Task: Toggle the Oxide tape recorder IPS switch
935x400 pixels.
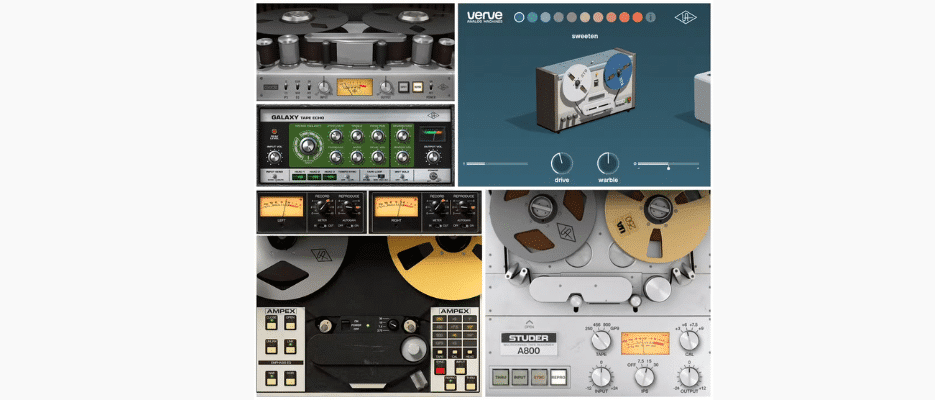Action: 286,86
